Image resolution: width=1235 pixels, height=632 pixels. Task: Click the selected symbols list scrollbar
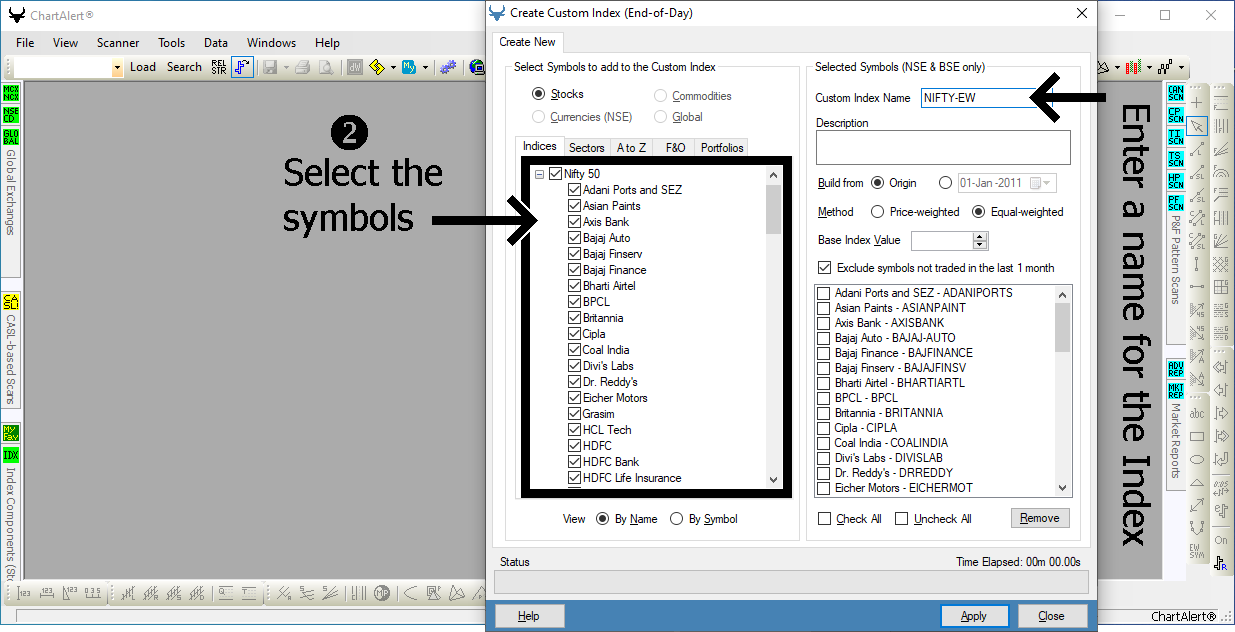1063,390
